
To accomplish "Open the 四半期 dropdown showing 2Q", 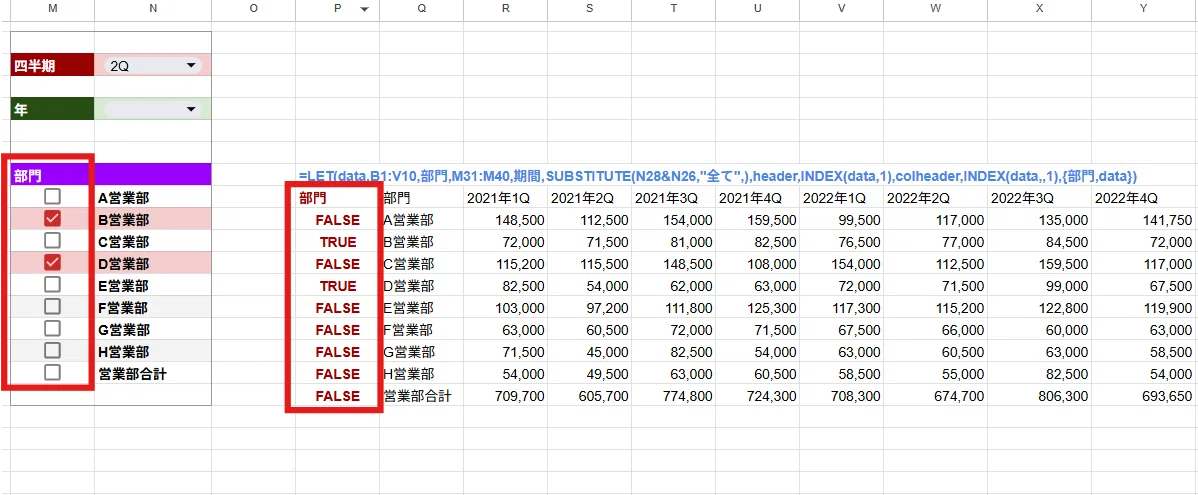I will coord(153,66).
